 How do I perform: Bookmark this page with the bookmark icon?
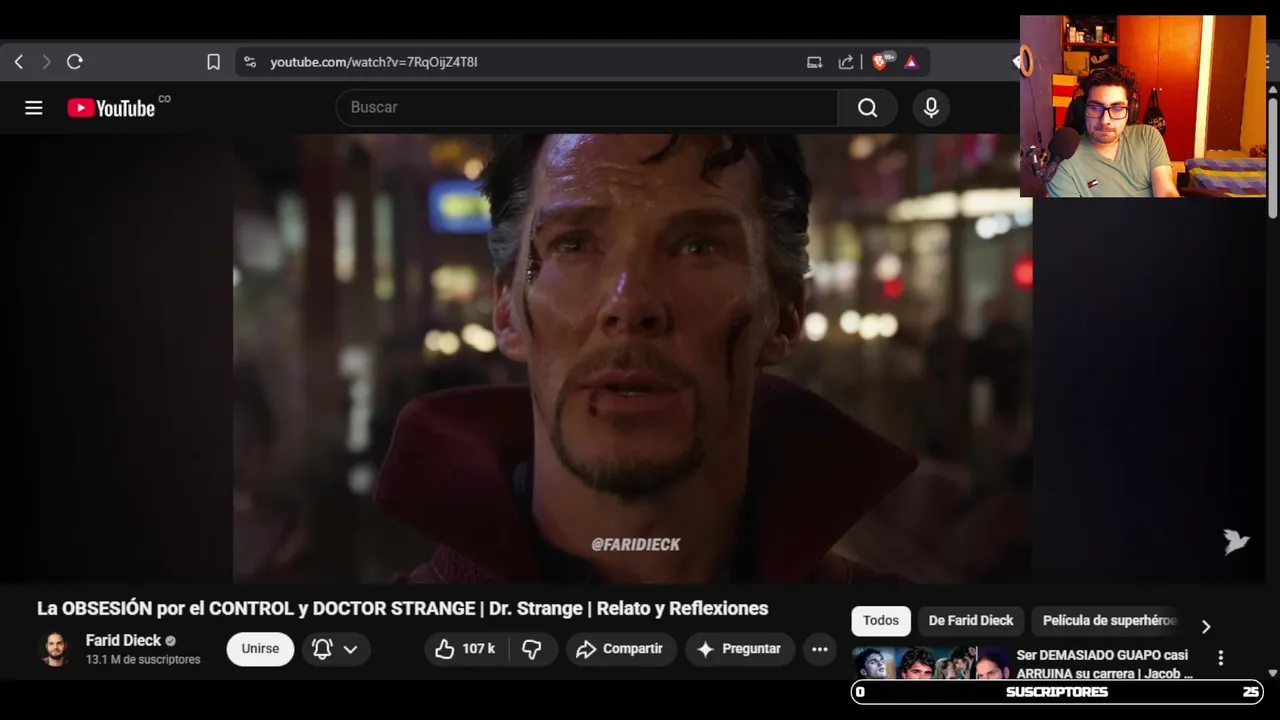coord(213,62)
